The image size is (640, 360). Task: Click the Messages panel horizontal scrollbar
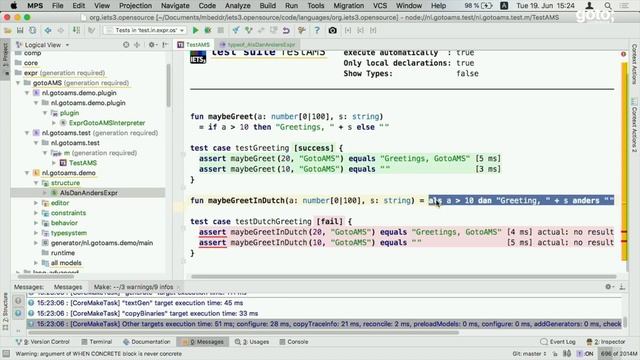243,332
